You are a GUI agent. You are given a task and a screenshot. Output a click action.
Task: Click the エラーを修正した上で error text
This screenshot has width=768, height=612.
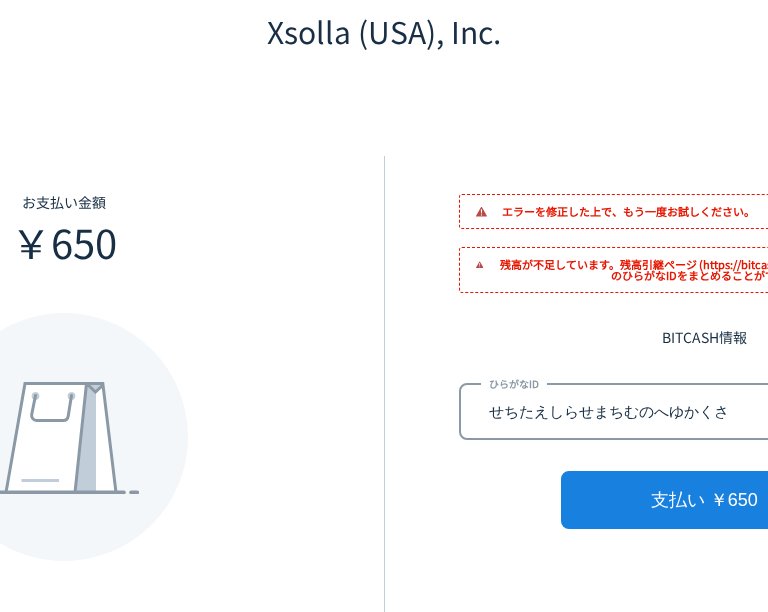(x=626, y=212)
